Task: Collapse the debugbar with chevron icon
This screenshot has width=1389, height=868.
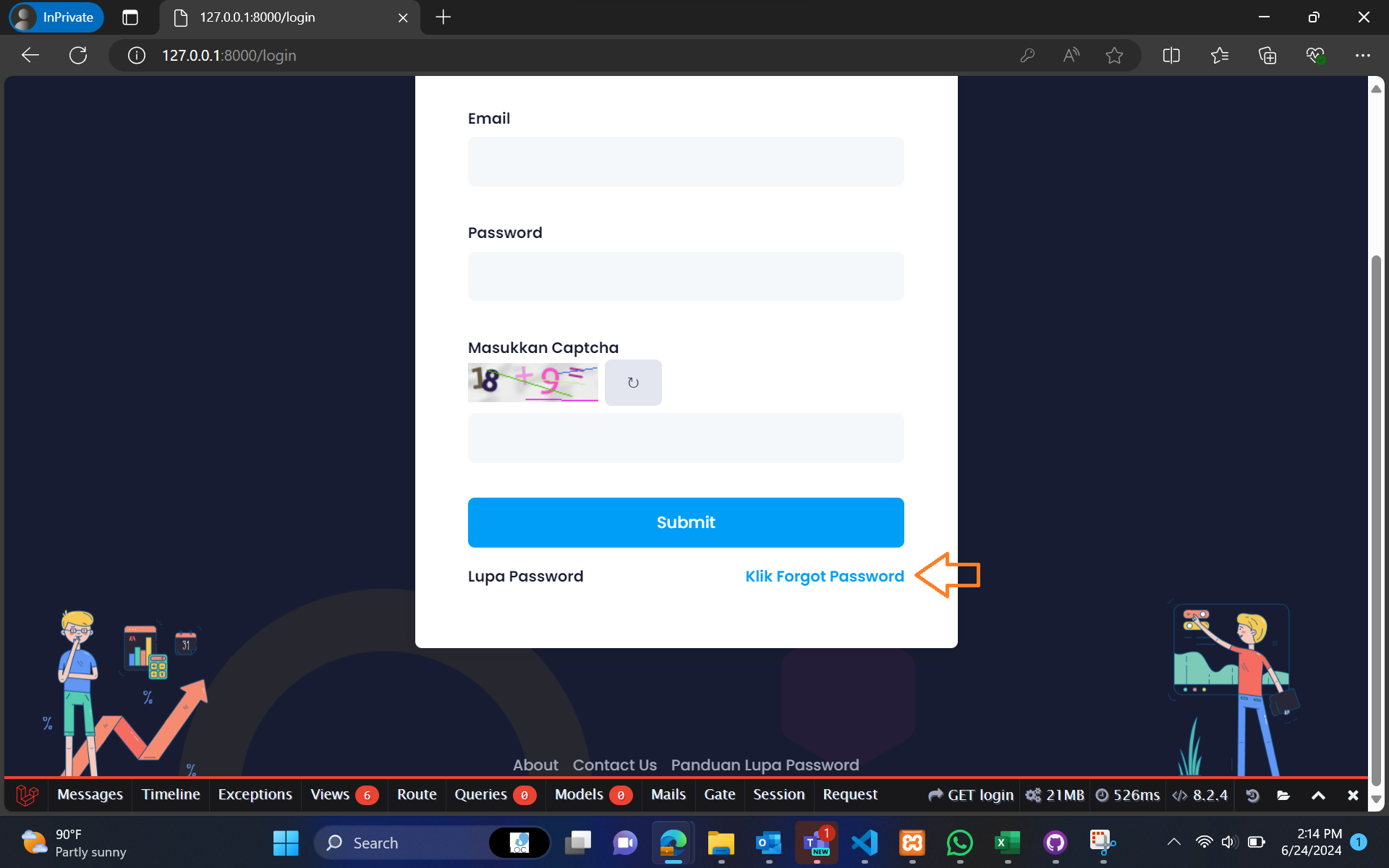Action: (x=1318, y=795)
